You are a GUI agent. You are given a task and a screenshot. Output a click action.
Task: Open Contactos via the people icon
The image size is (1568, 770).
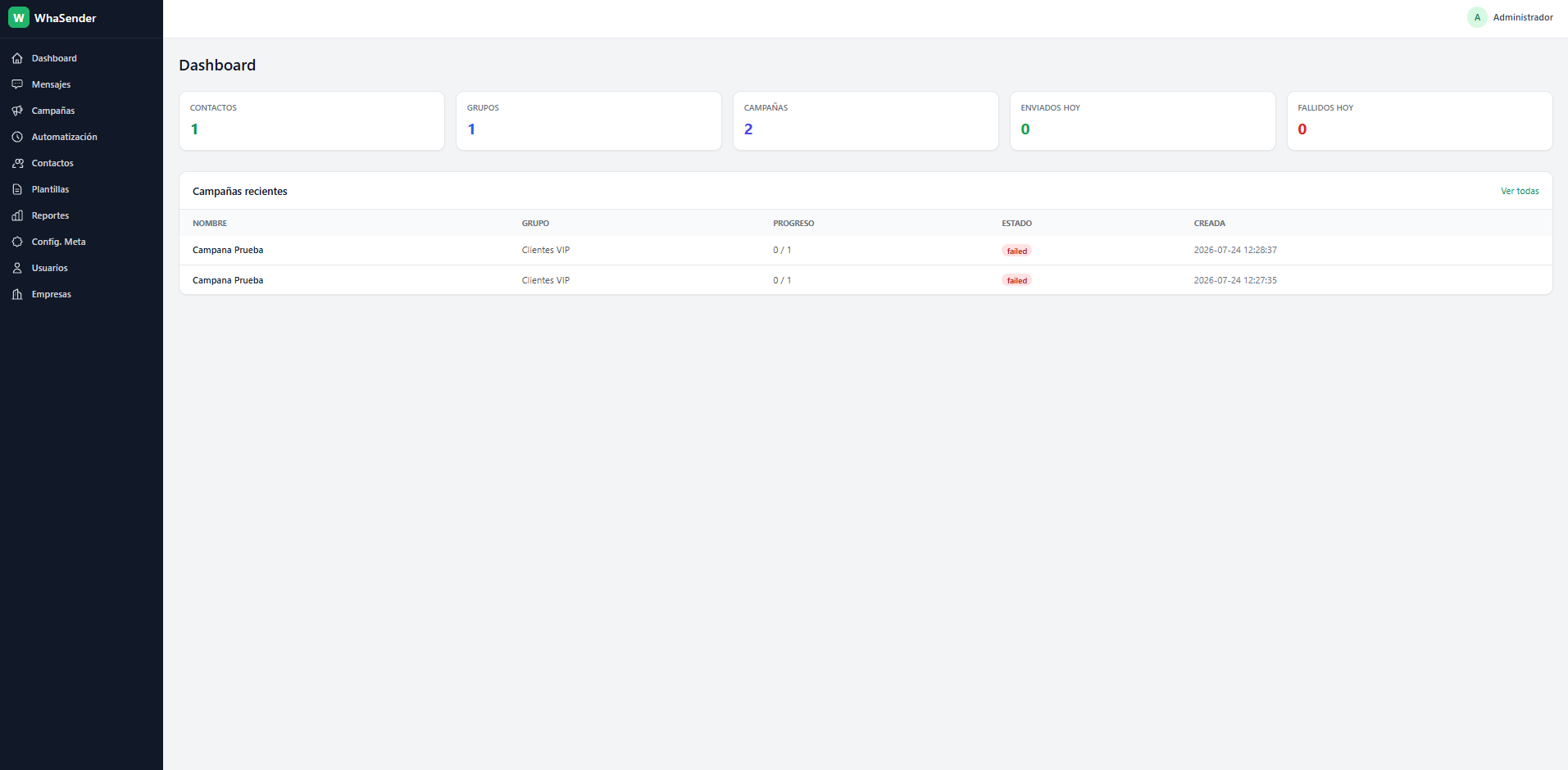coord(17,163)
